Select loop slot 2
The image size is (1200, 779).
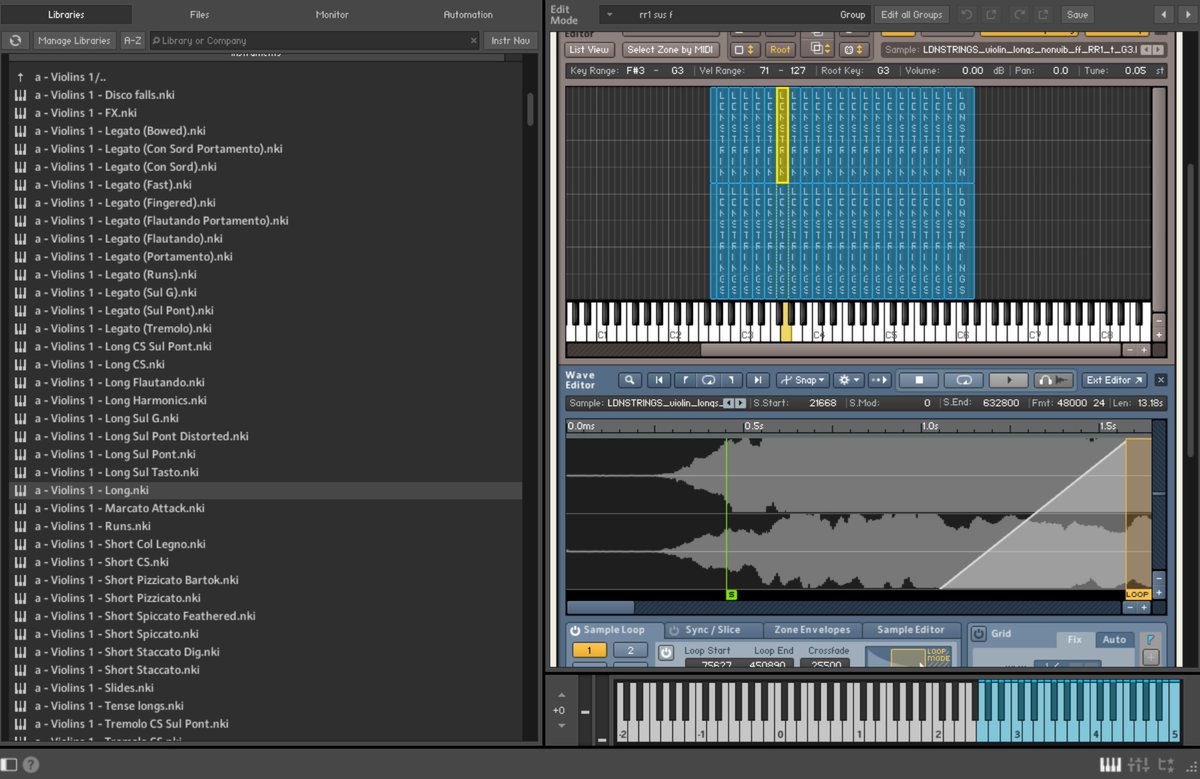(x=630, y=650)
